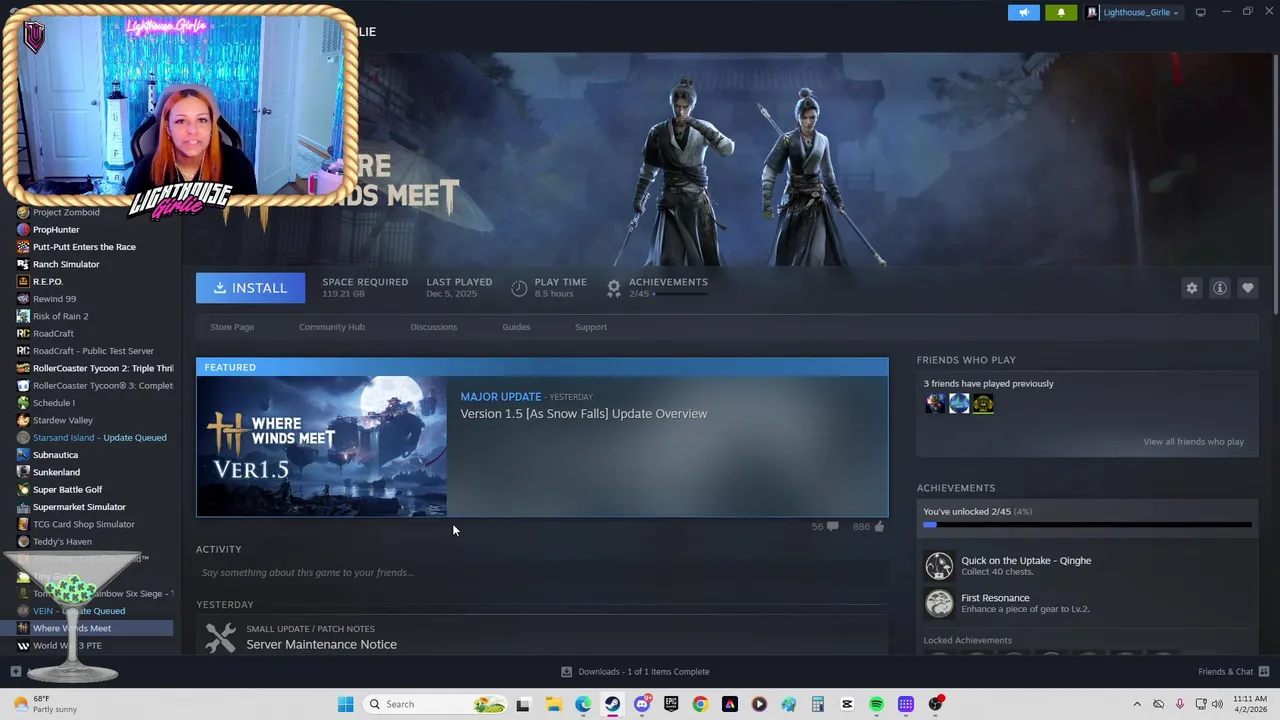
Task: Select the first friend avatar under Friends Who Play
Action: (935, 403)
